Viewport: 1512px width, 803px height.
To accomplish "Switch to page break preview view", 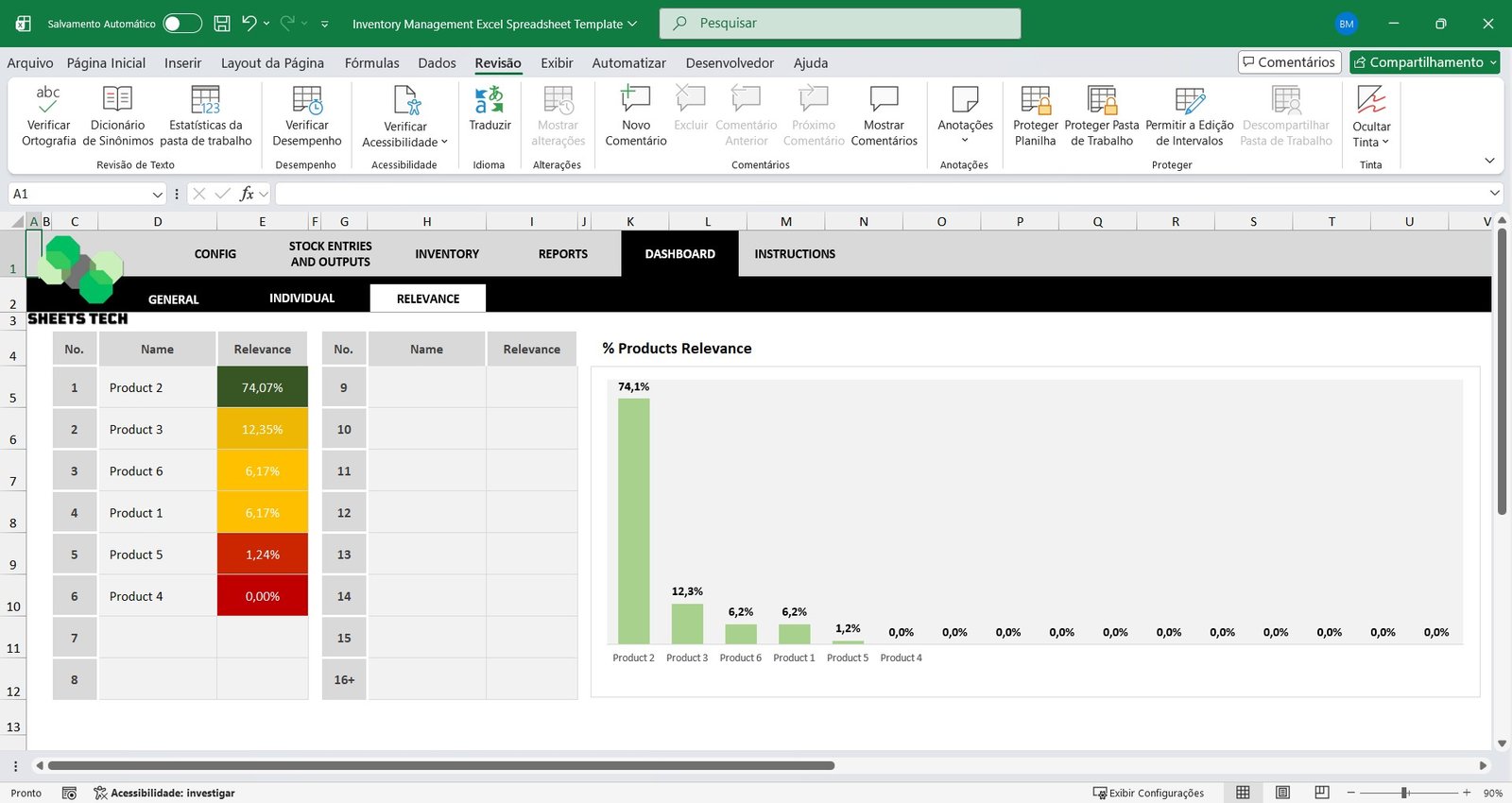I will click(x=1322, y=793).
